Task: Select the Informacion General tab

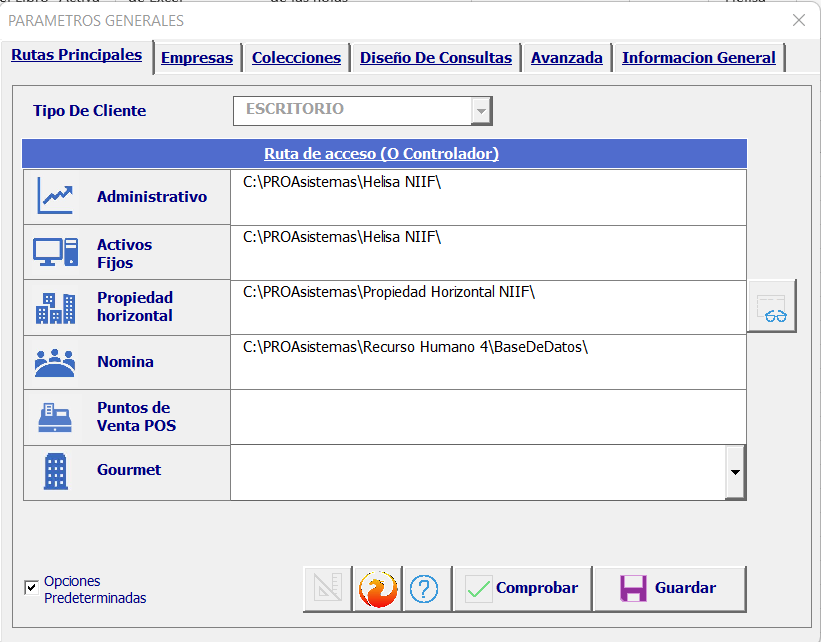Action: pos(698,58)
